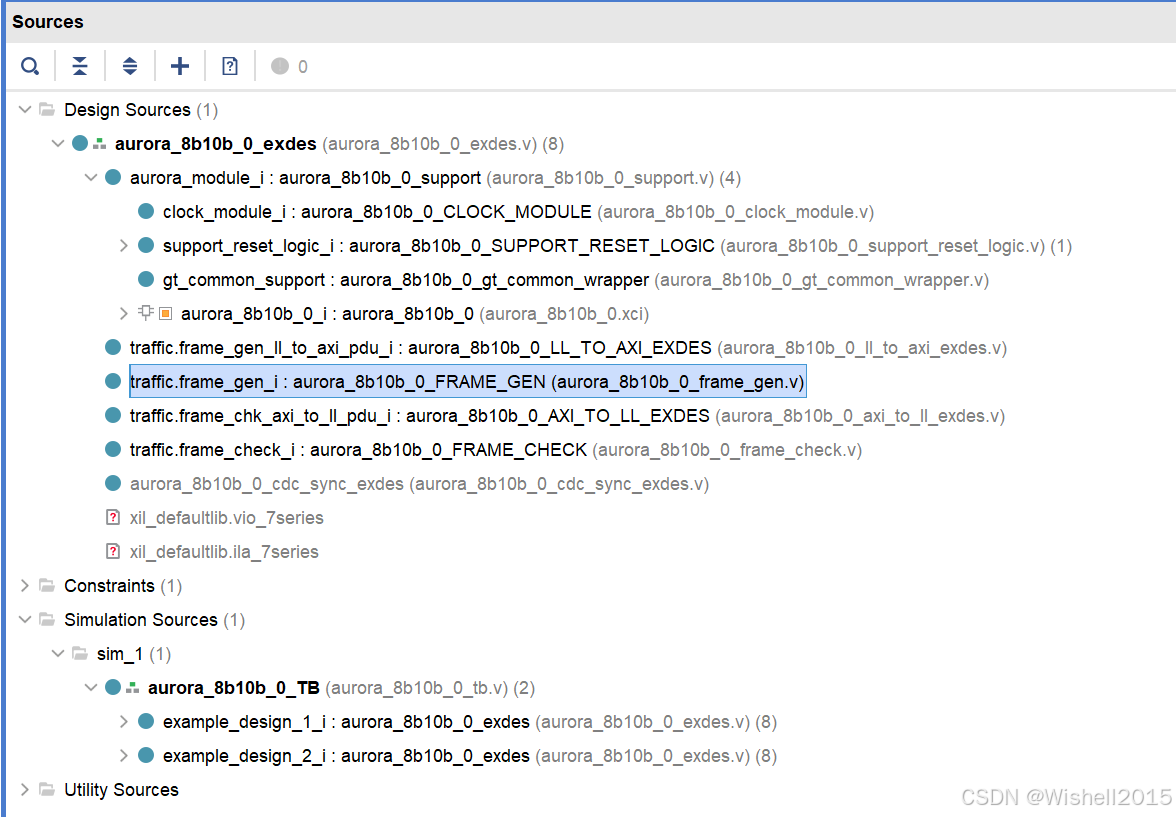Click blue dot icon for example_design_2_i
Viewport: 1176px width, 817px height.
146,755
